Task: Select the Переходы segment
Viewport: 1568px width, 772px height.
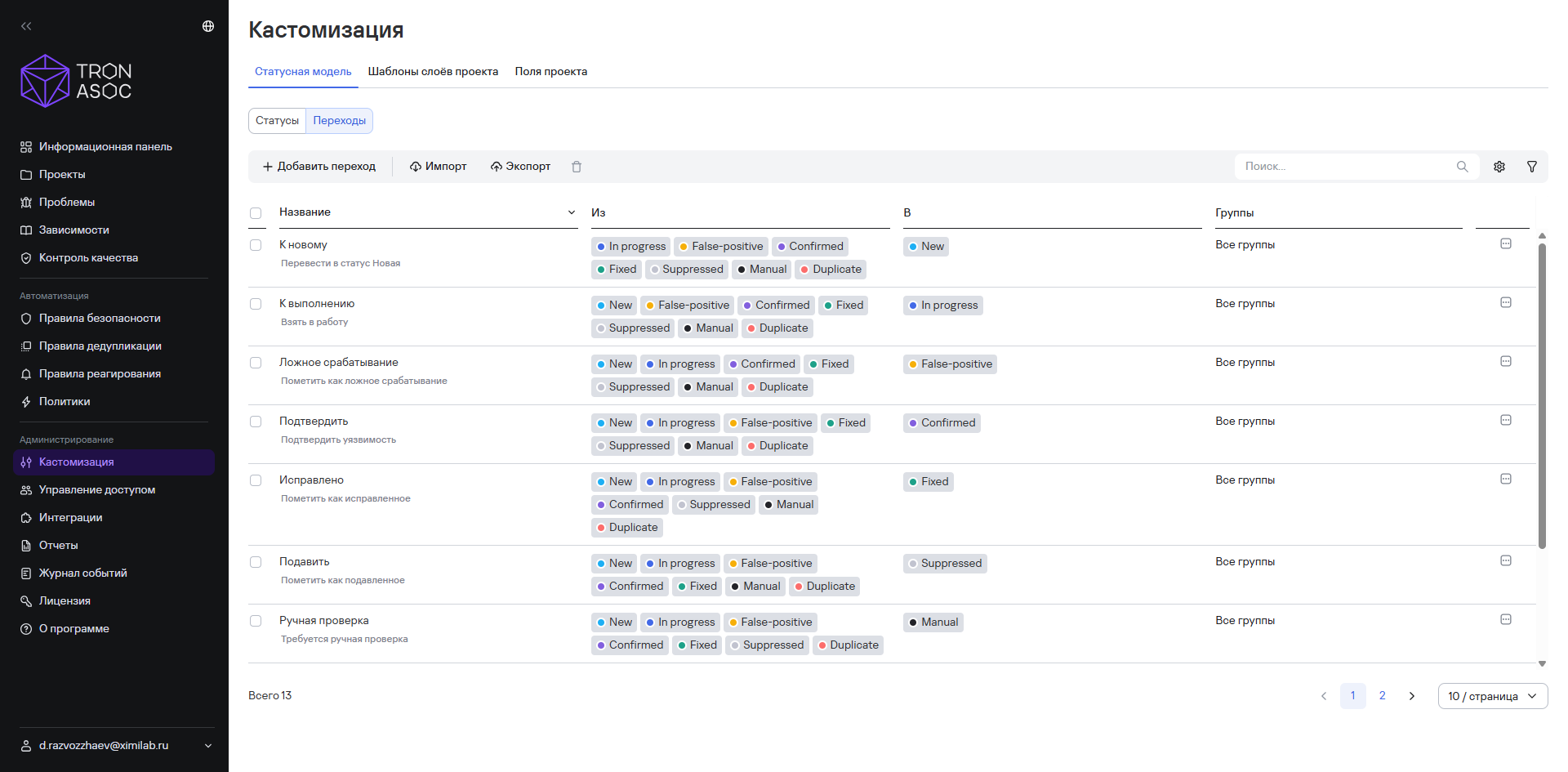Action: [340, 121]
